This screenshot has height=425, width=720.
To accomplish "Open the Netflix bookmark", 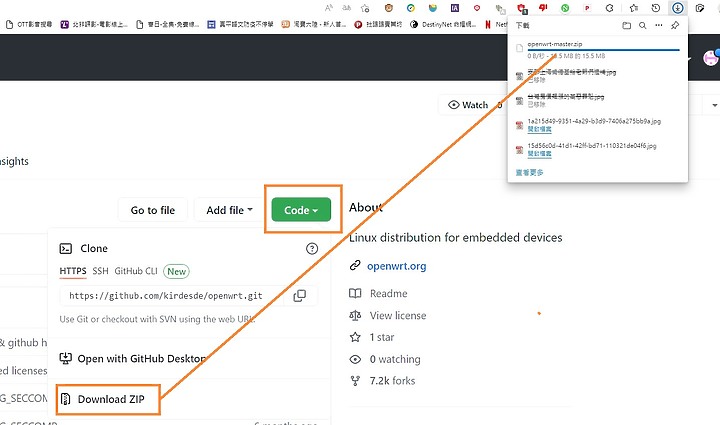I will point(495,24).
